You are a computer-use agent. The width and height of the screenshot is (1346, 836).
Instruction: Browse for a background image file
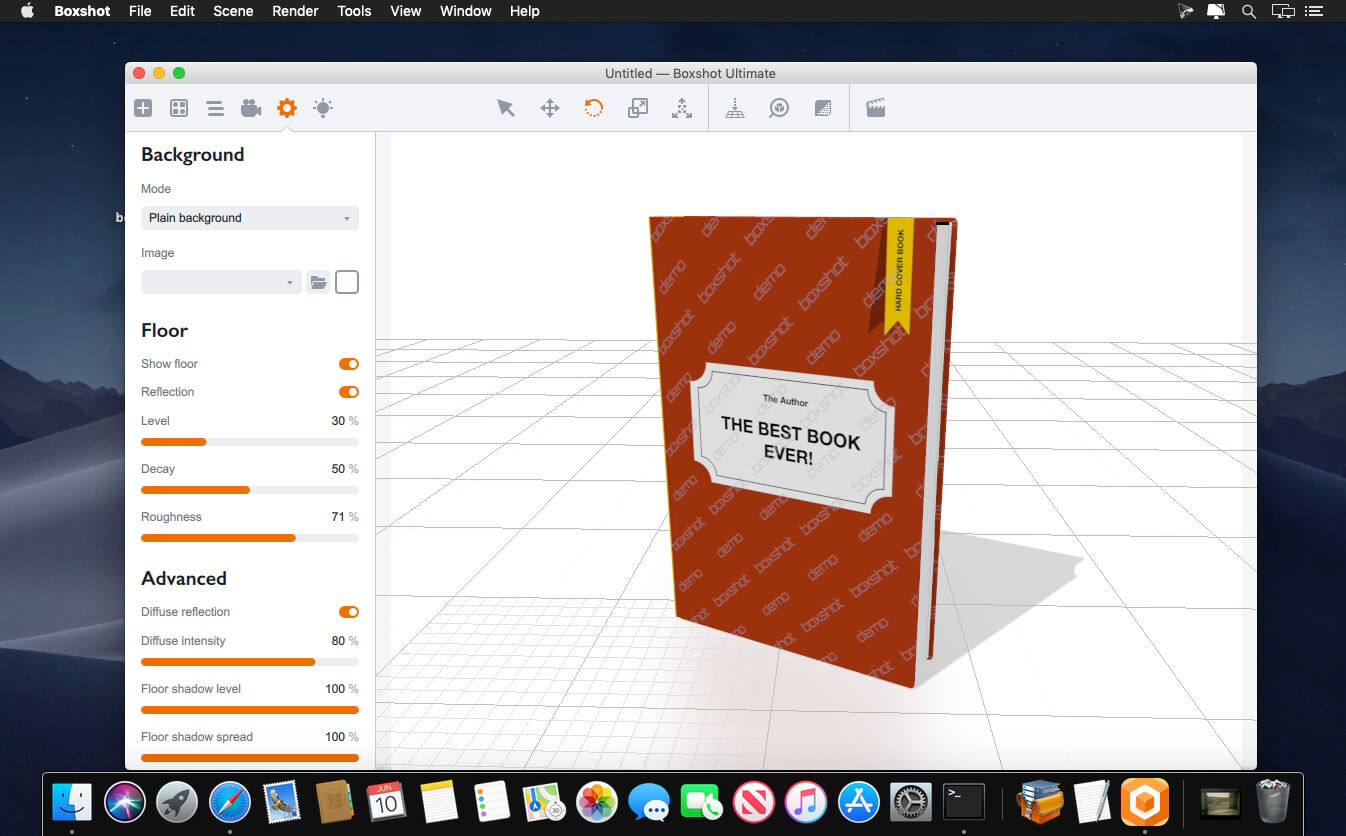click(318, 282)
